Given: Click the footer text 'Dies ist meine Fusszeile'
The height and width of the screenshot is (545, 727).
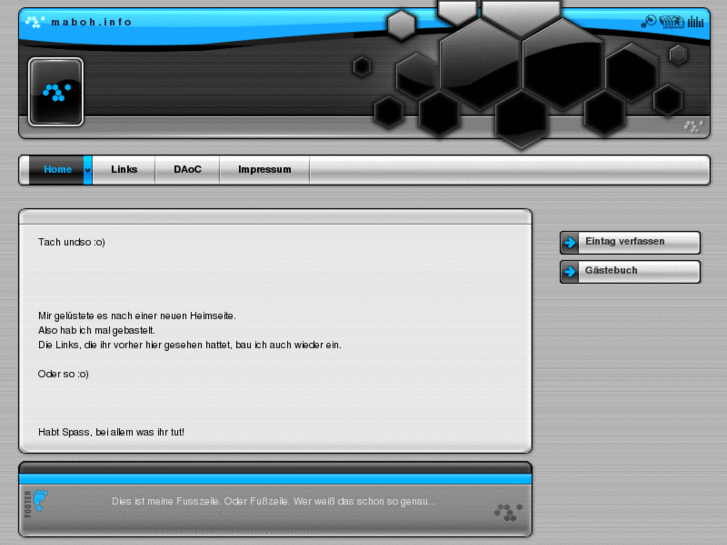Looking at the screenshot, I should pyautogui.click(x=274, y=501).
